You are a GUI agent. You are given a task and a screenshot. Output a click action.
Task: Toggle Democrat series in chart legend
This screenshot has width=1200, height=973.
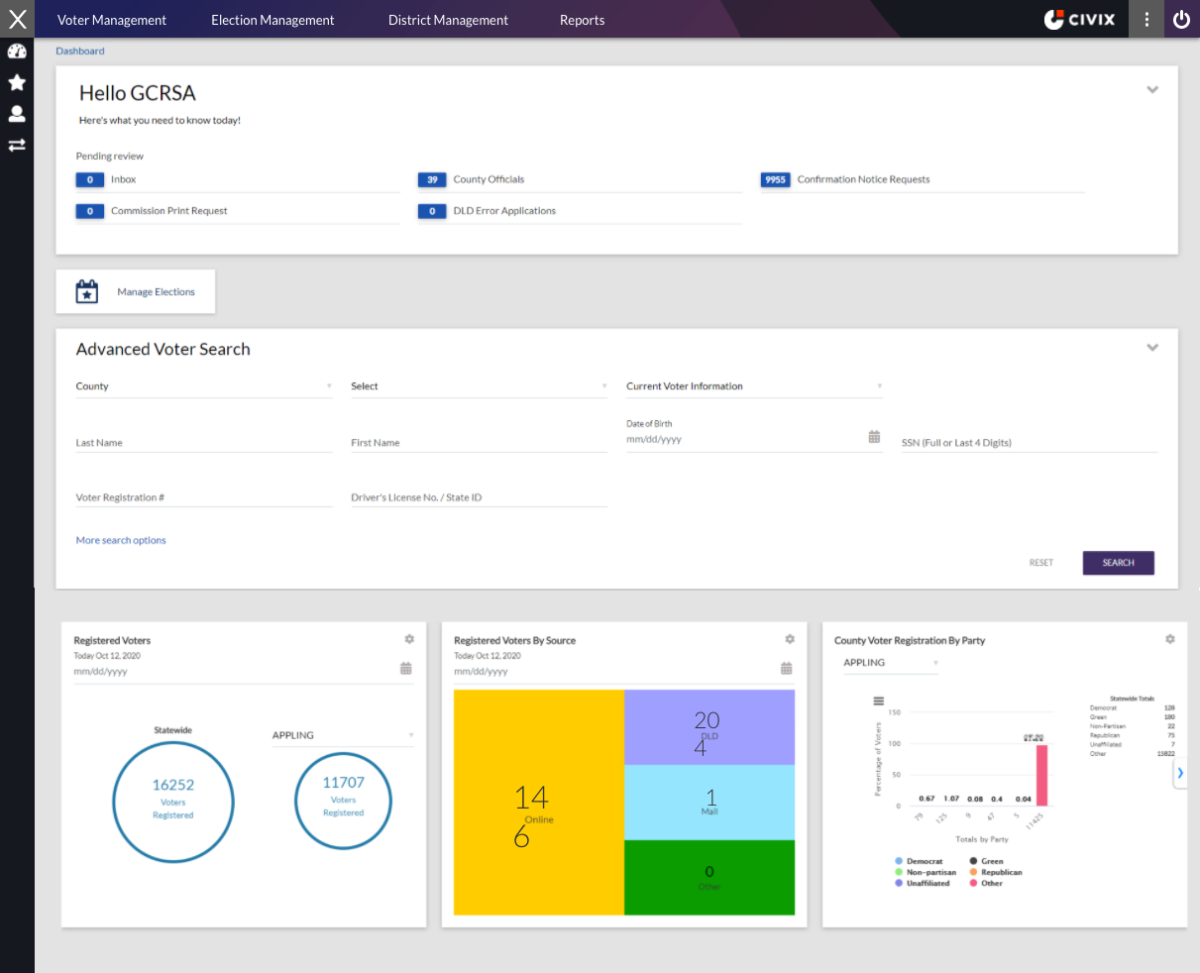pos(918,861)
